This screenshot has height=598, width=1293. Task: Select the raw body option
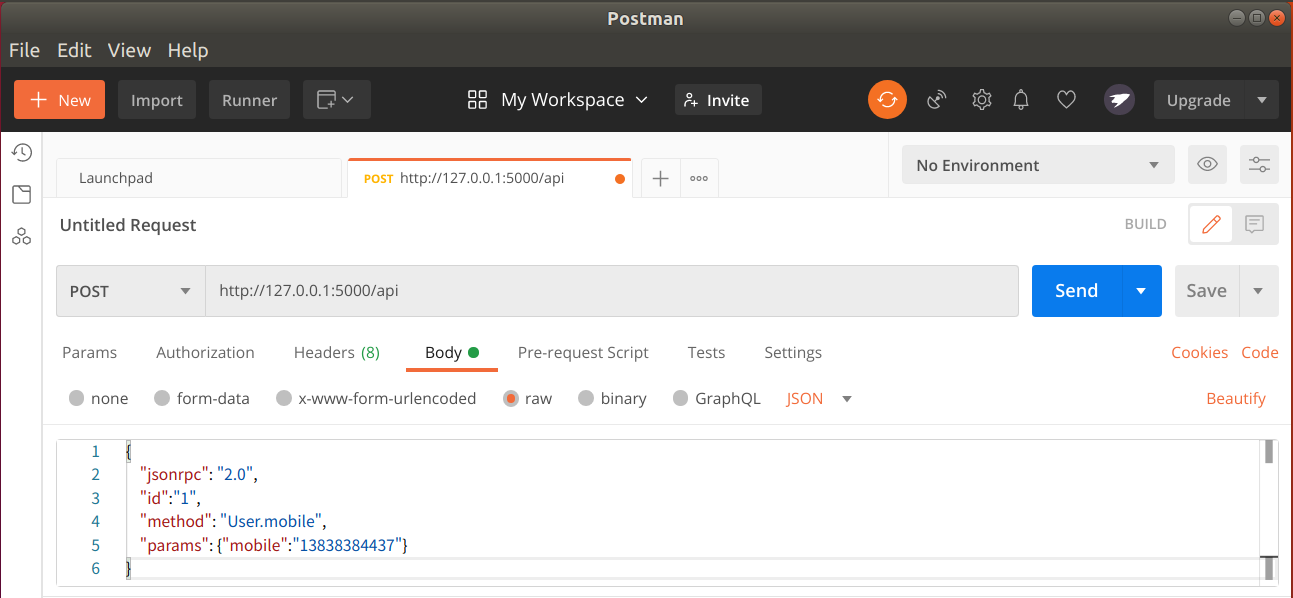click(x=527, y=398)
